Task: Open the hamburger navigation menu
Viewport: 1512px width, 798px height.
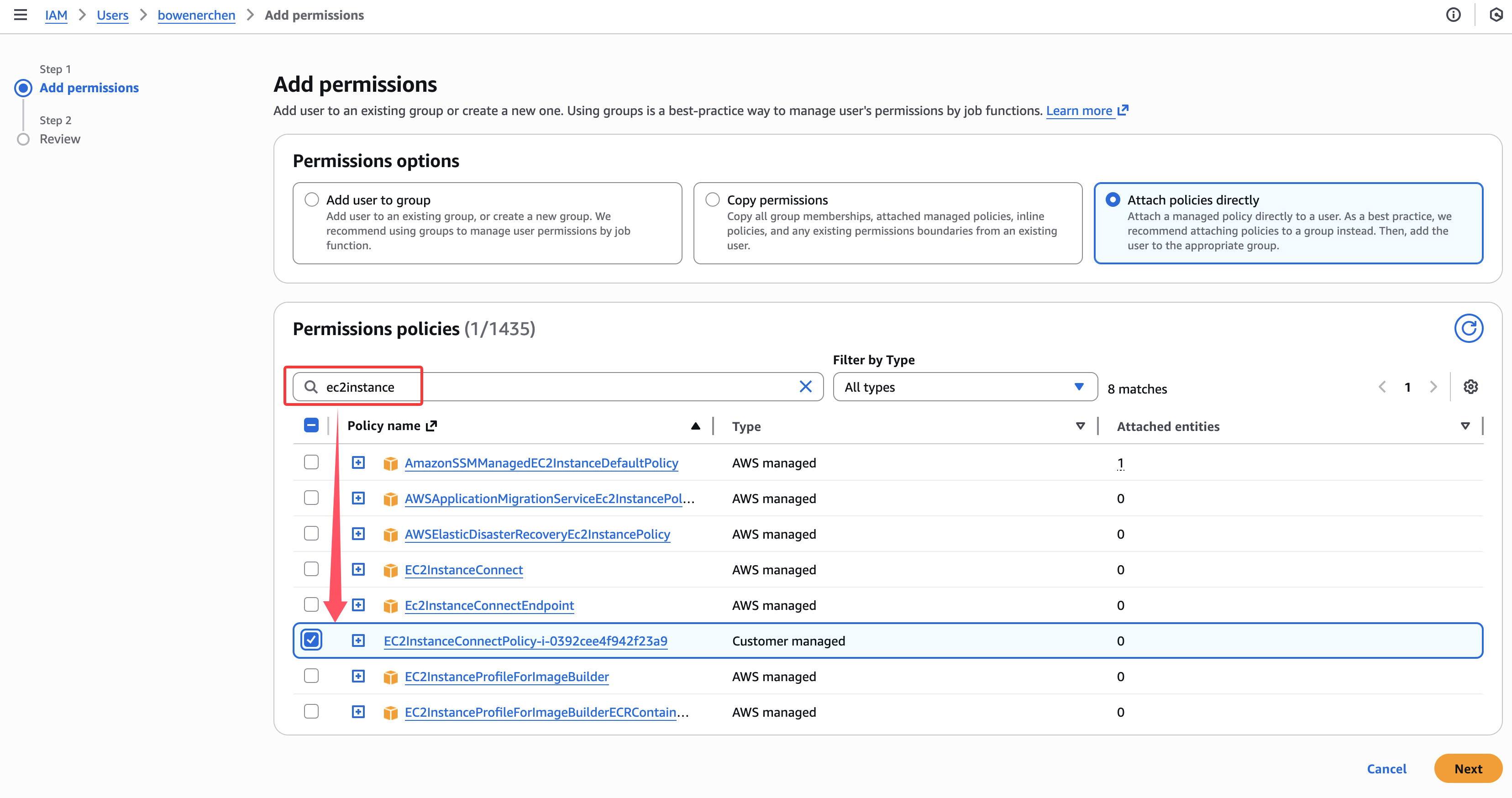Action: click(x=21, y=15)
